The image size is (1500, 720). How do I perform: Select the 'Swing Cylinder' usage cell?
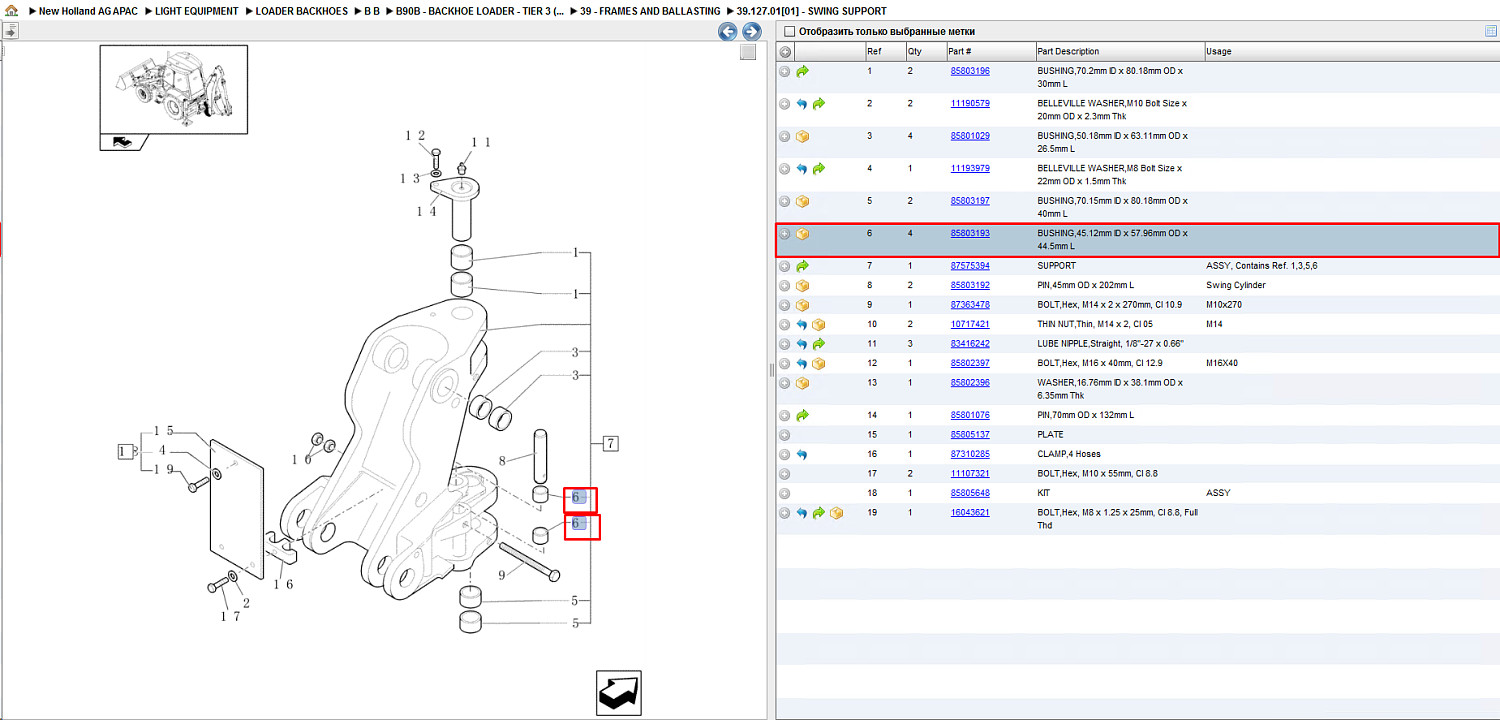pyautogui.click(x=1236, y=286)
